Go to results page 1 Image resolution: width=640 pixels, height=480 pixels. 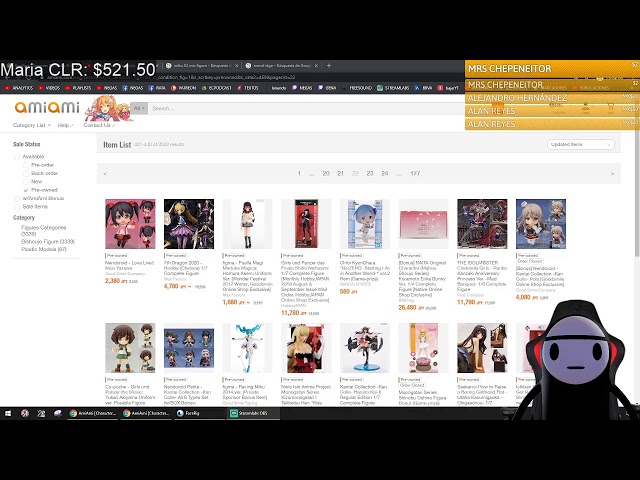299,173
